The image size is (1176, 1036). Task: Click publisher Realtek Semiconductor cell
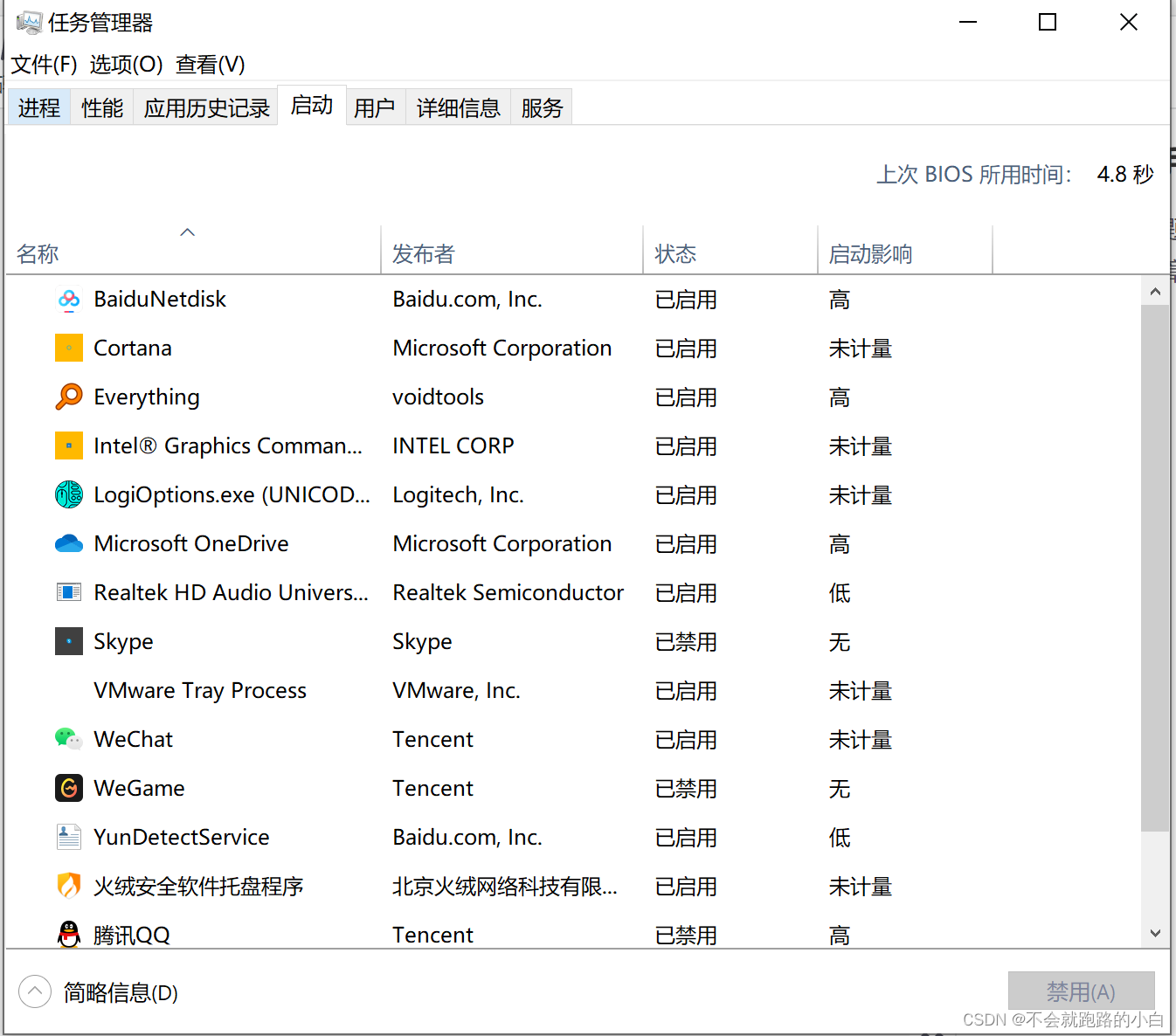click(x=508, y=593)
